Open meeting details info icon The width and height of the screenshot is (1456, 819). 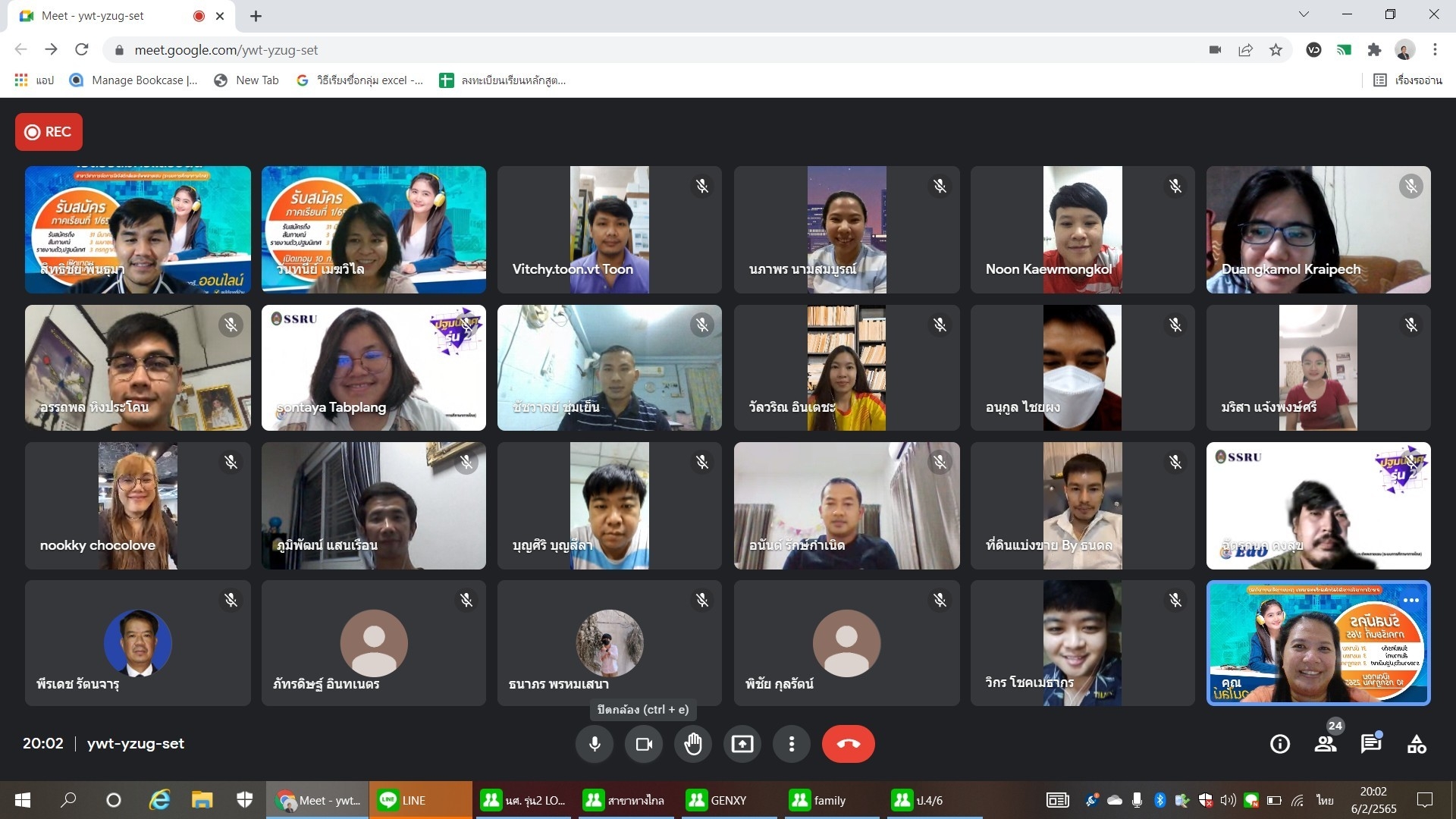click(x=1279, y=744)
